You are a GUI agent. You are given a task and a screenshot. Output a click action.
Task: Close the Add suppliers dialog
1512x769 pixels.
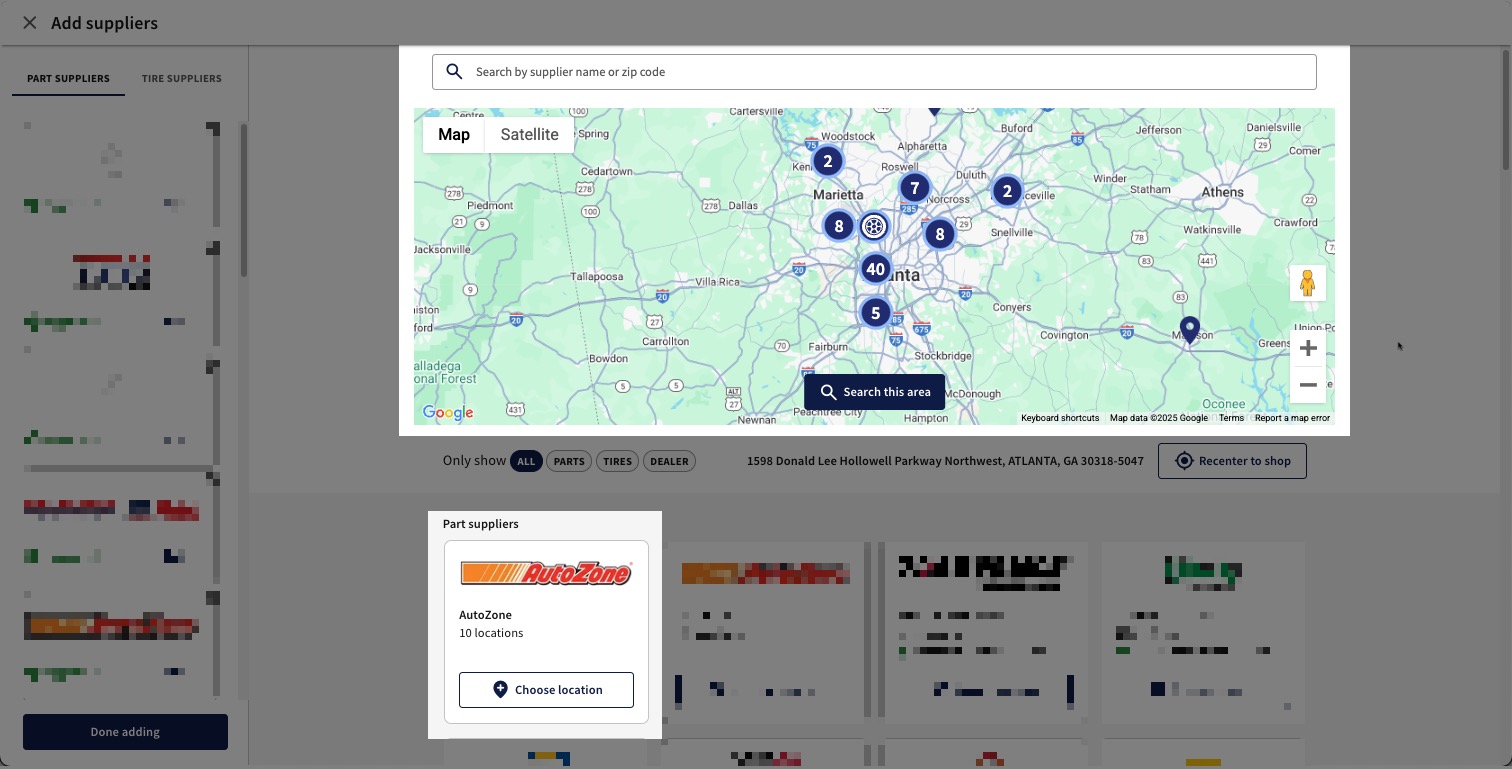(x=29, y=22)
